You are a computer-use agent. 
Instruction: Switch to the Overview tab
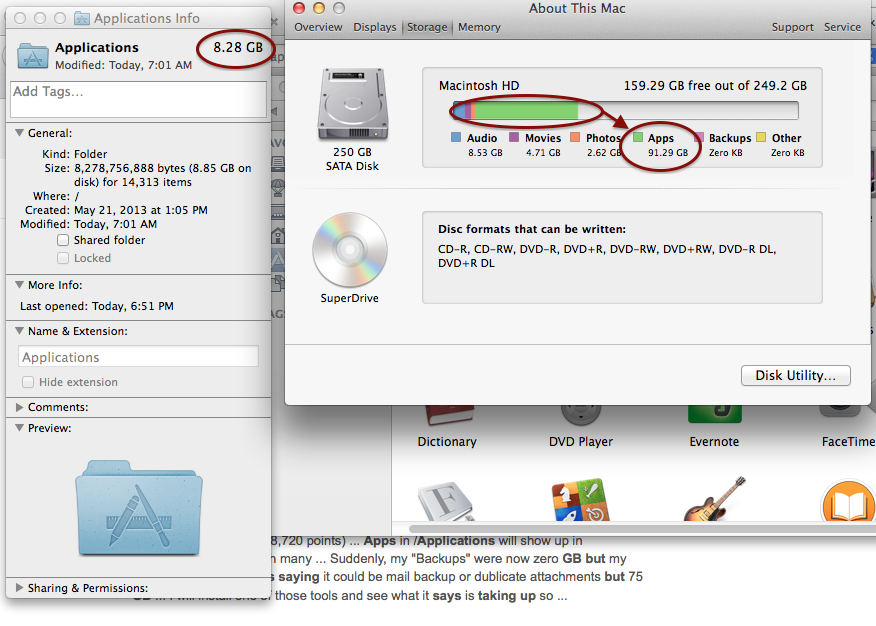tap(318, 27)
